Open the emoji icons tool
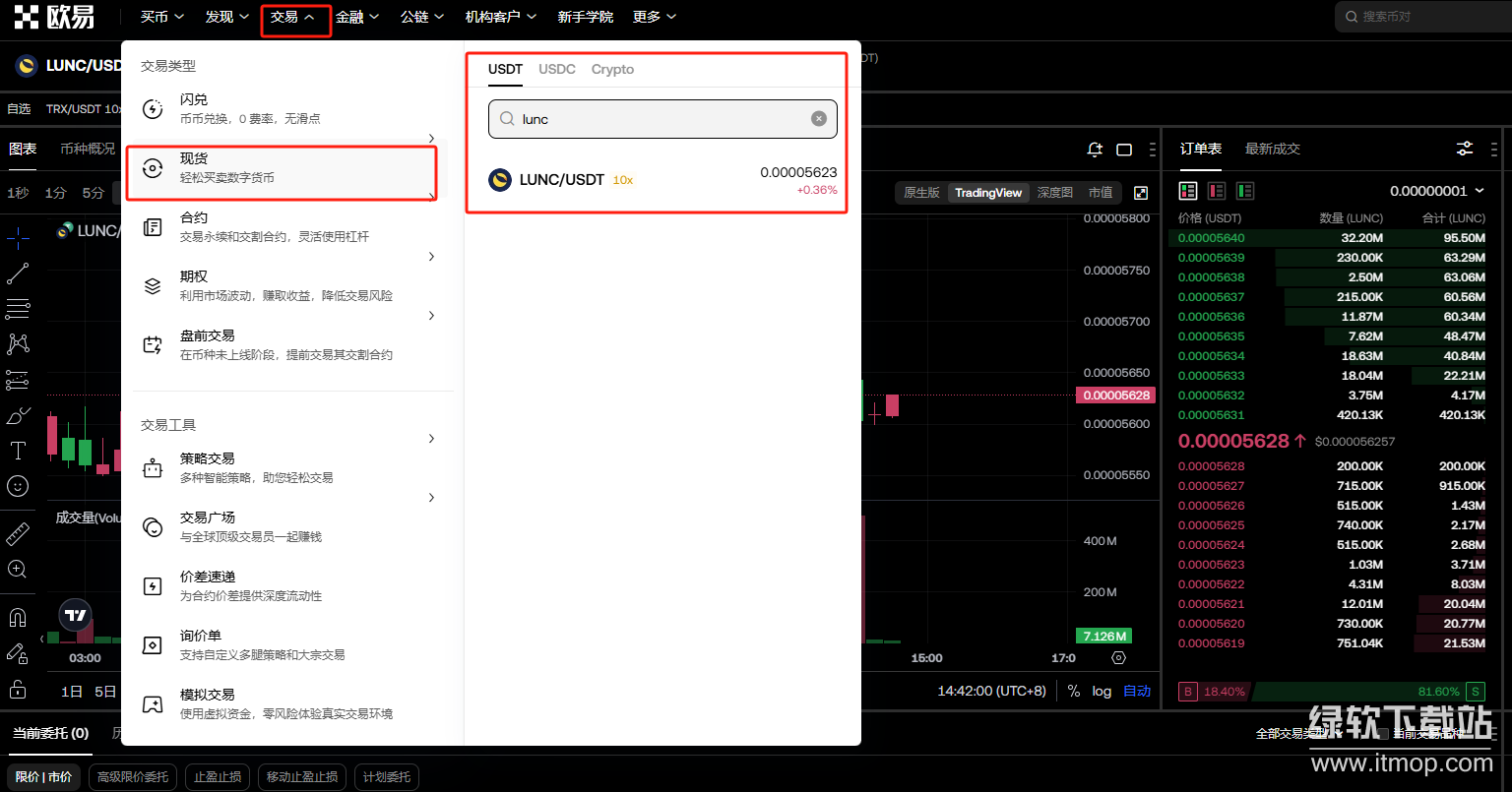1512x792 pixels. coord(18,486)
